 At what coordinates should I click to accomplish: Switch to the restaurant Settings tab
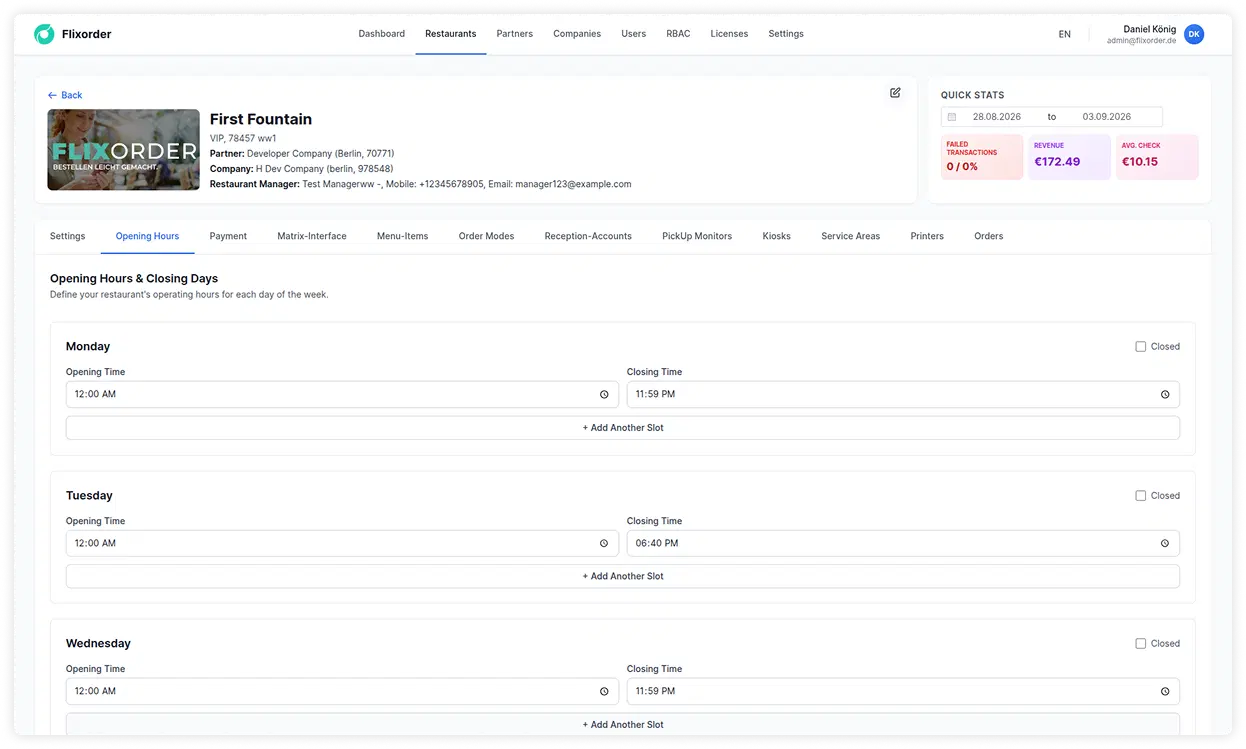tap(68, 237)
